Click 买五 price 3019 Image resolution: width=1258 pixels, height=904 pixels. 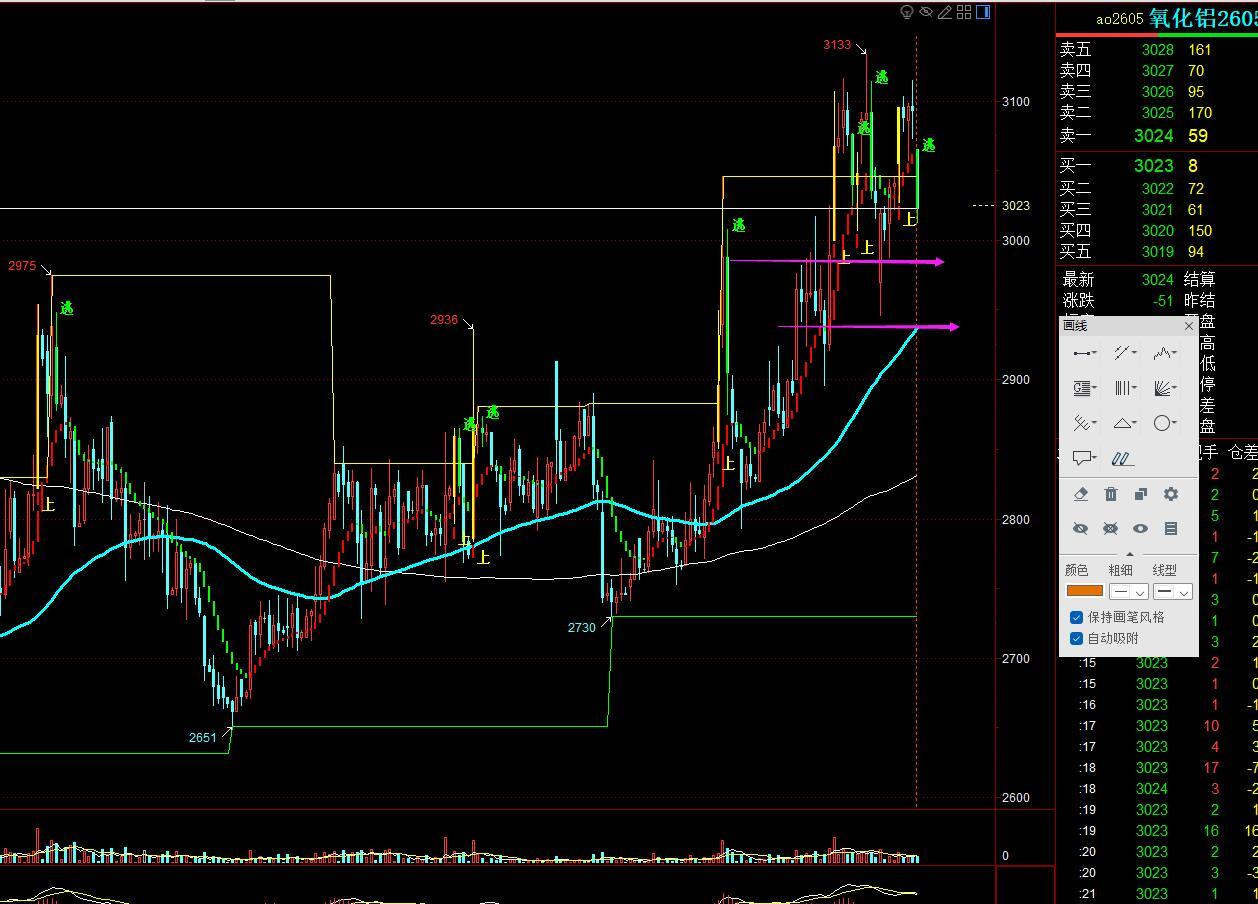[x=1158, y=251]
